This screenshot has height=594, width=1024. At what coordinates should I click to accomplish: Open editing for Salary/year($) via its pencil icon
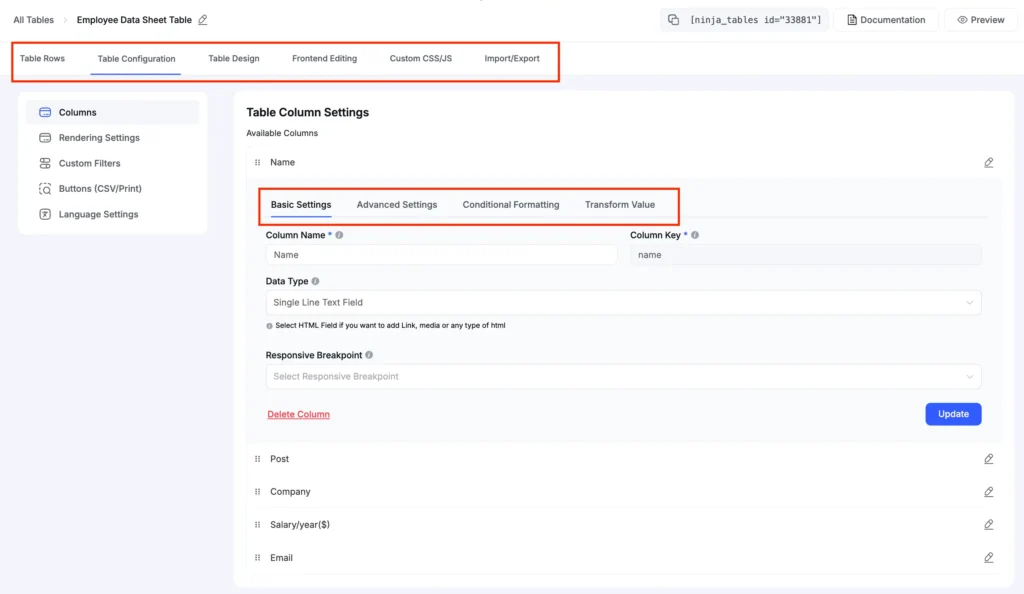(988, 524)
